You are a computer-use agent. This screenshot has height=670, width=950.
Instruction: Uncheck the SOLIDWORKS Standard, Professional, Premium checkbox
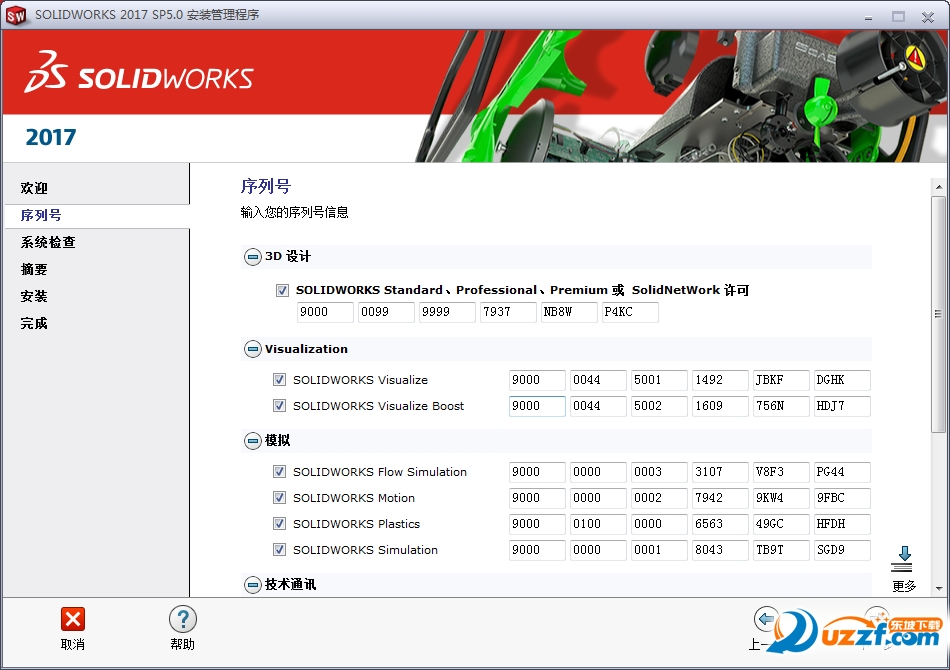[282, 290]
